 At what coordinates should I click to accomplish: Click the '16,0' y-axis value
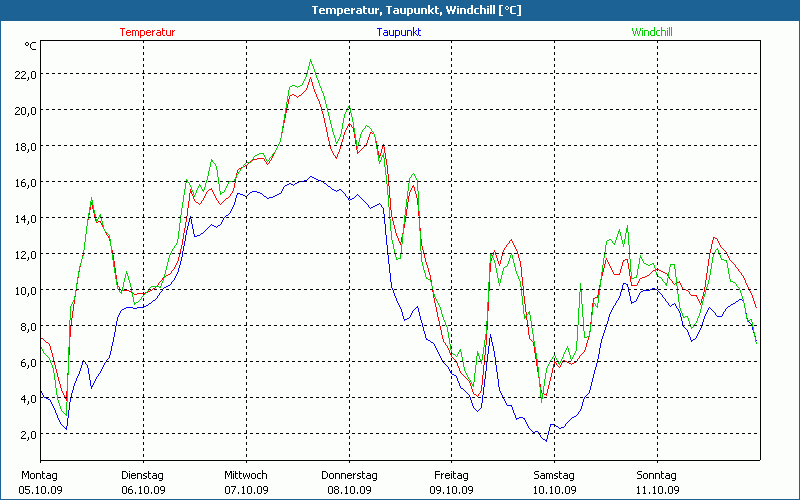(x=26, y=182)
